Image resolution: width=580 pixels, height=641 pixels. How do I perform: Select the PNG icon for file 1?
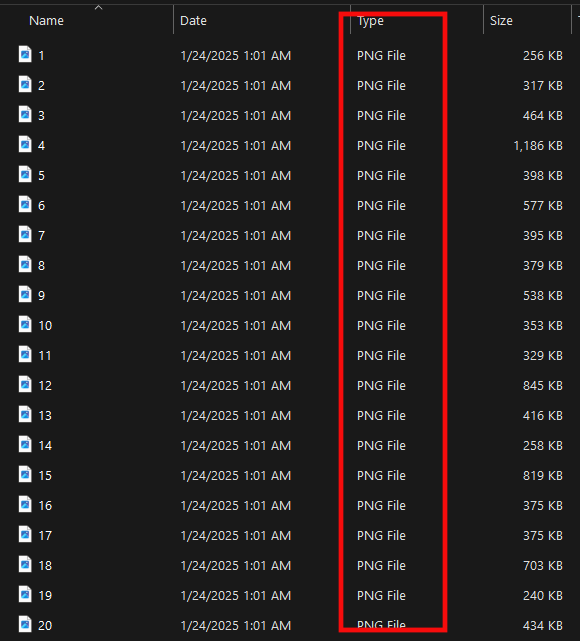25,54
